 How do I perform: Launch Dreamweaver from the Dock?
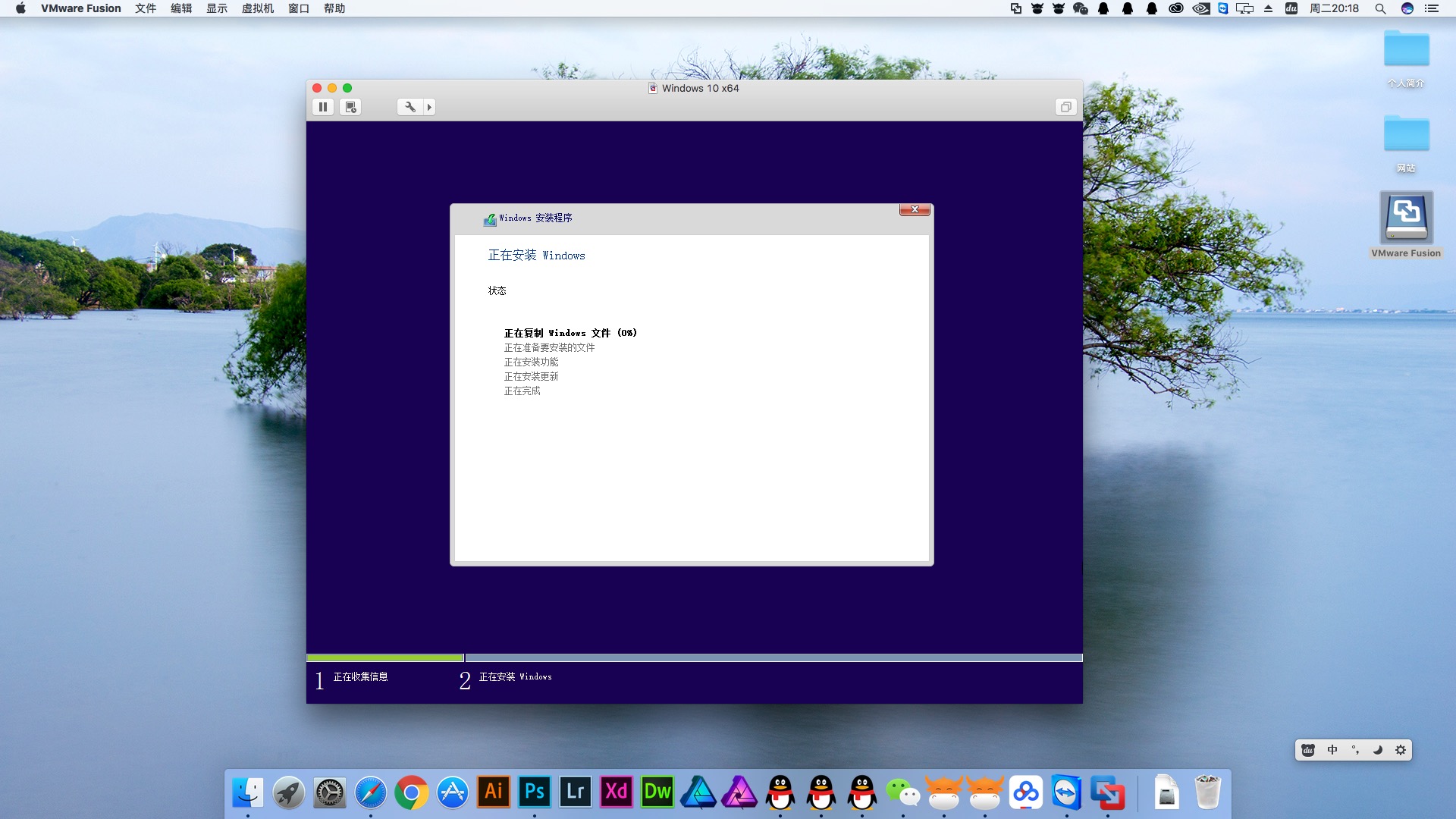(x=657, y=792)
